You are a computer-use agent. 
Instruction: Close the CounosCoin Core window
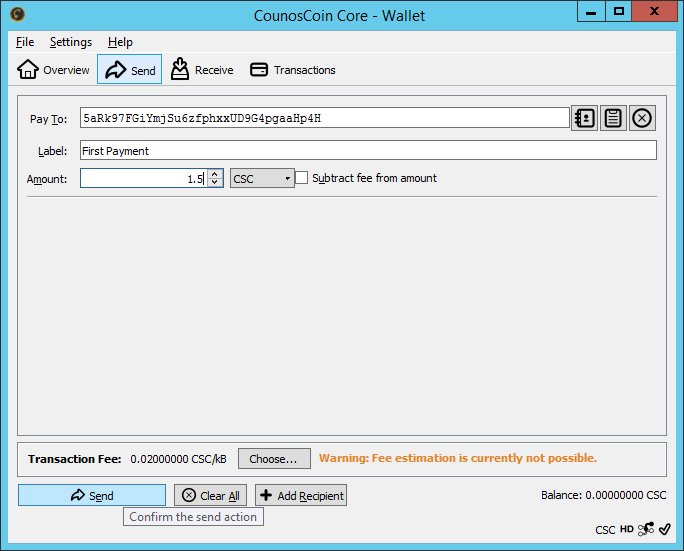654,11
